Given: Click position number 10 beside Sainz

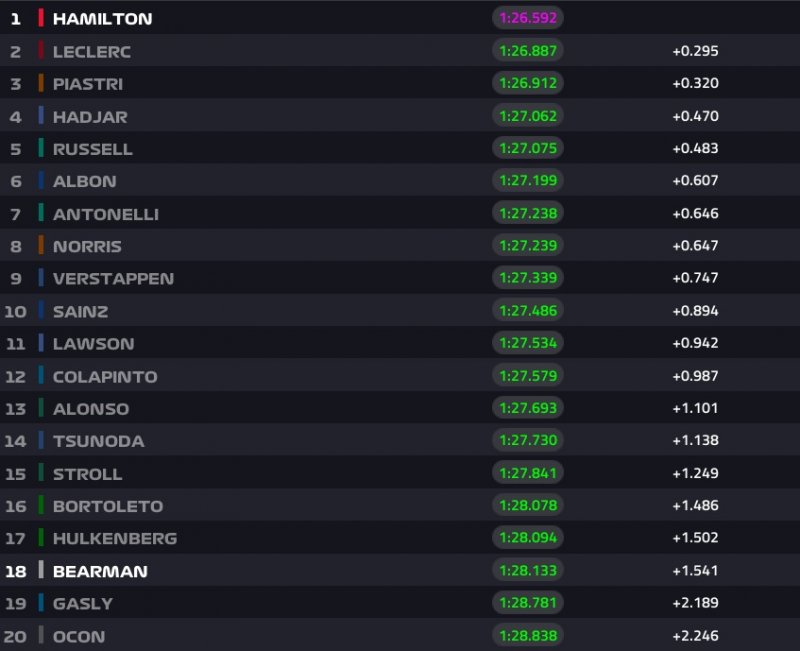Looking at the screenshot, I should [x=15, y=311].
